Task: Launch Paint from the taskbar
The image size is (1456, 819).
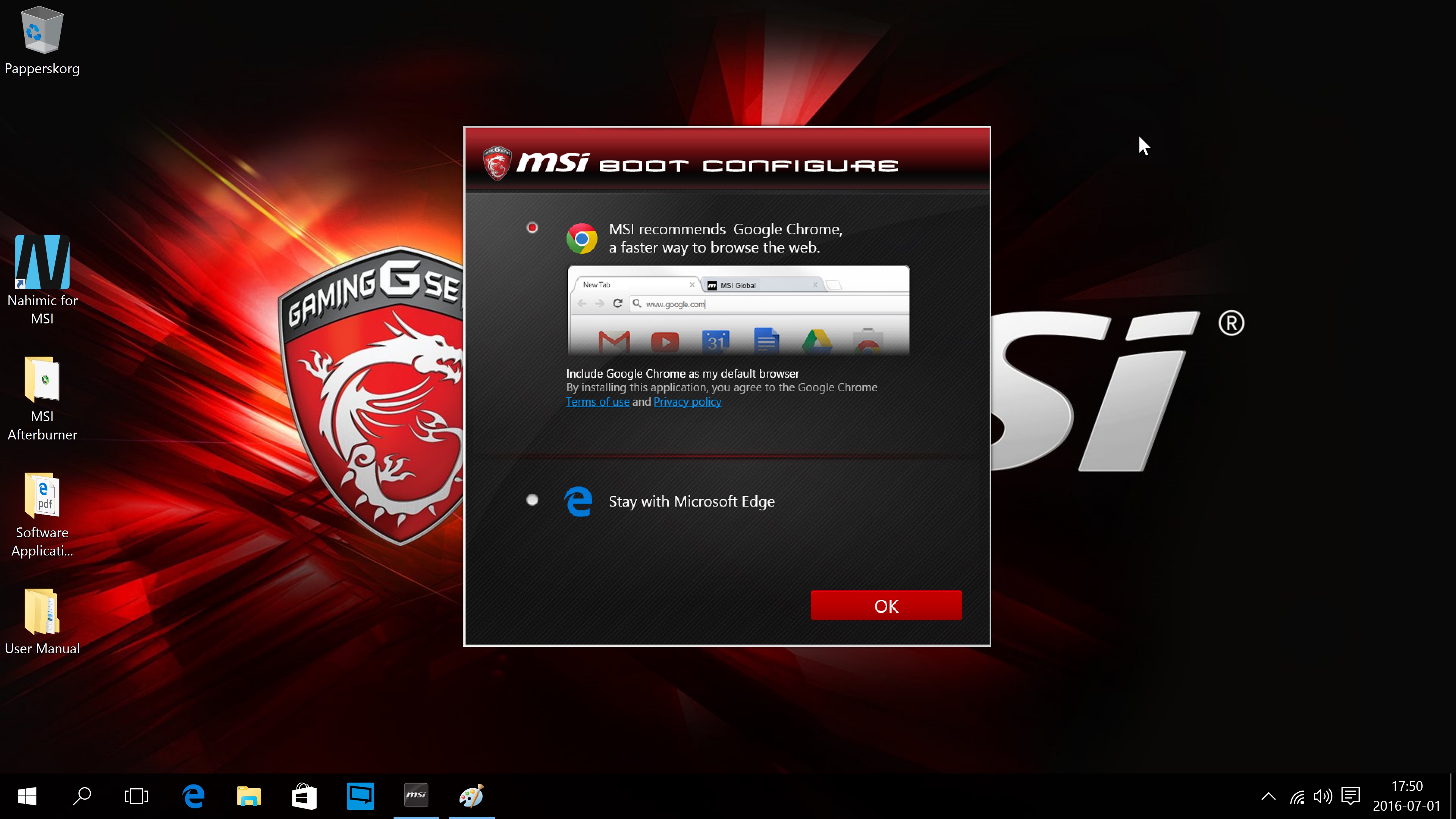Action: tap(471, 795)
